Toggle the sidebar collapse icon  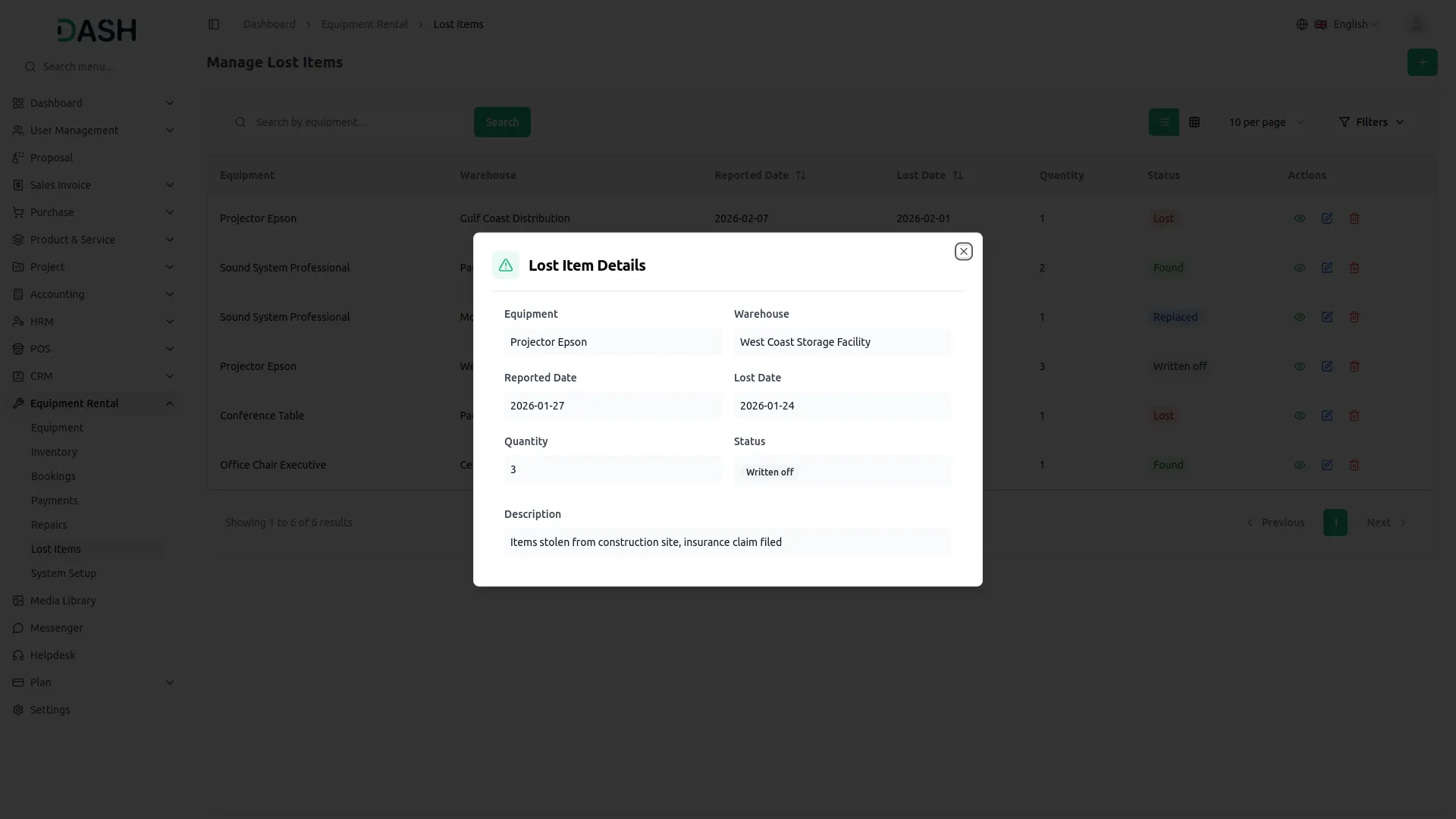click(214, 24)
